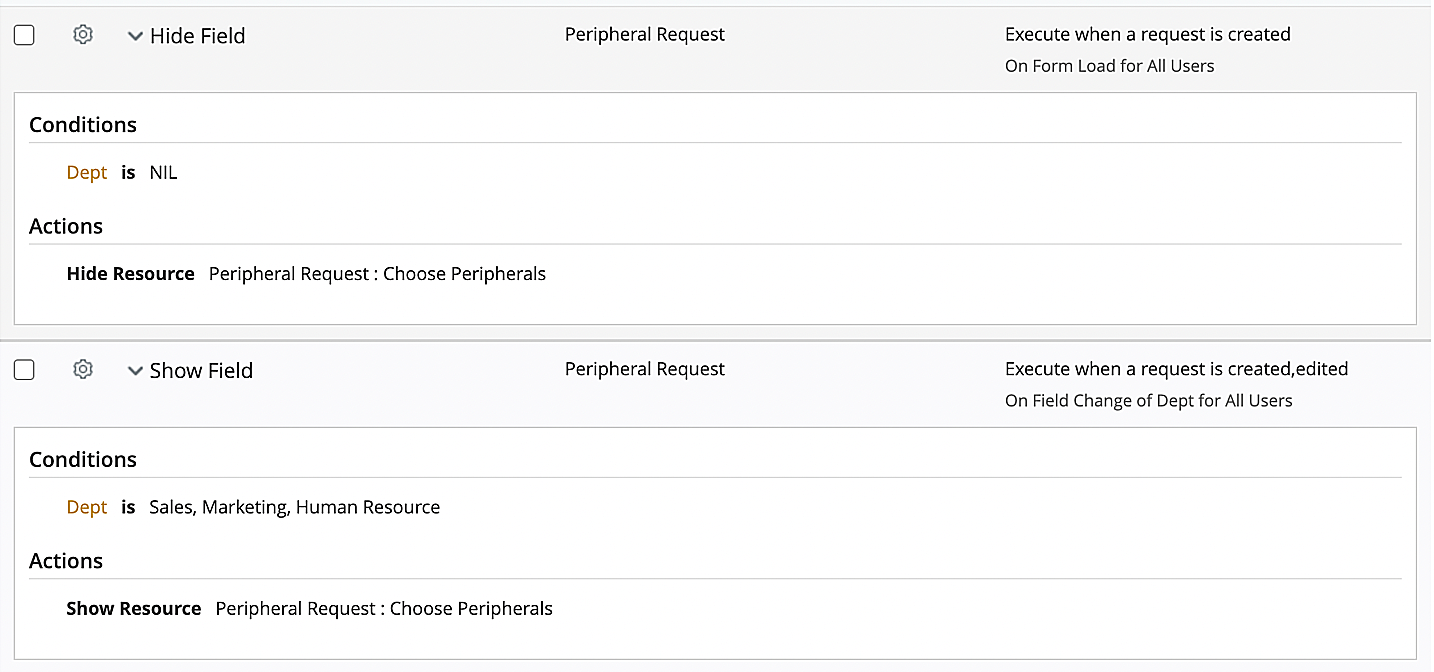Open settings gear for Show Field rule

pyautogui.click(x=83, y=370)
